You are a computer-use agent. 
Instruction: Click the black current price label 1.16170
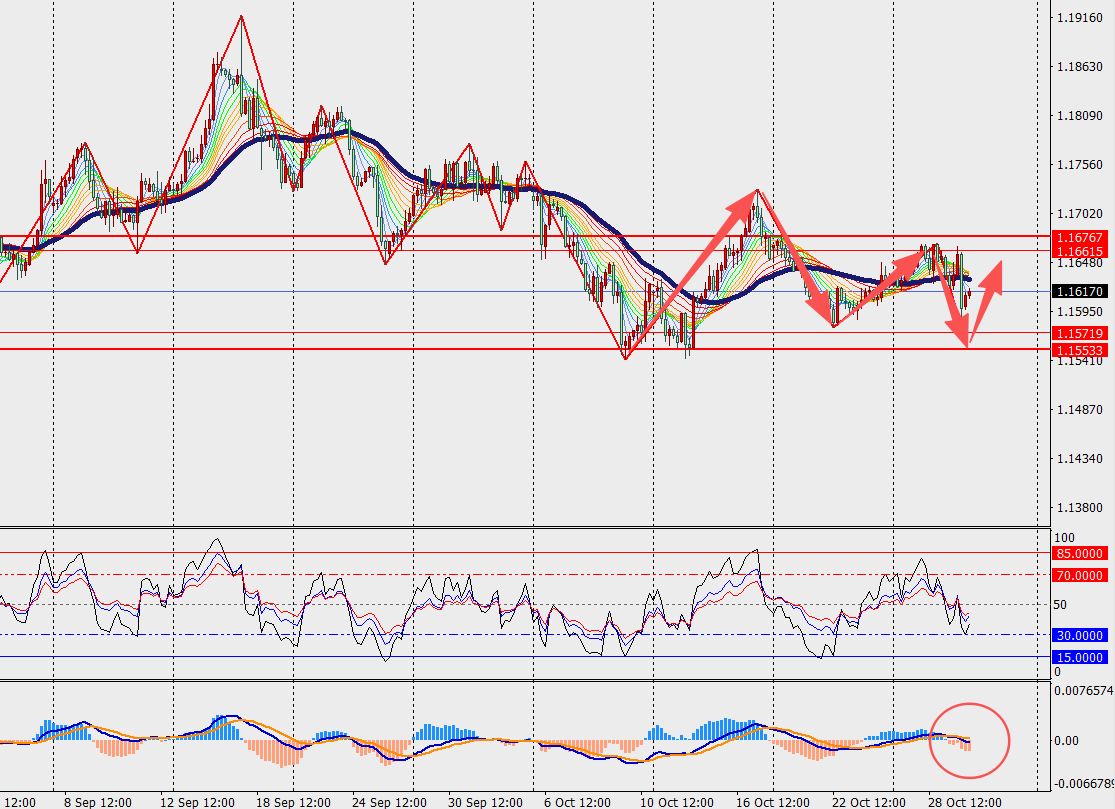pos(1079,291)
